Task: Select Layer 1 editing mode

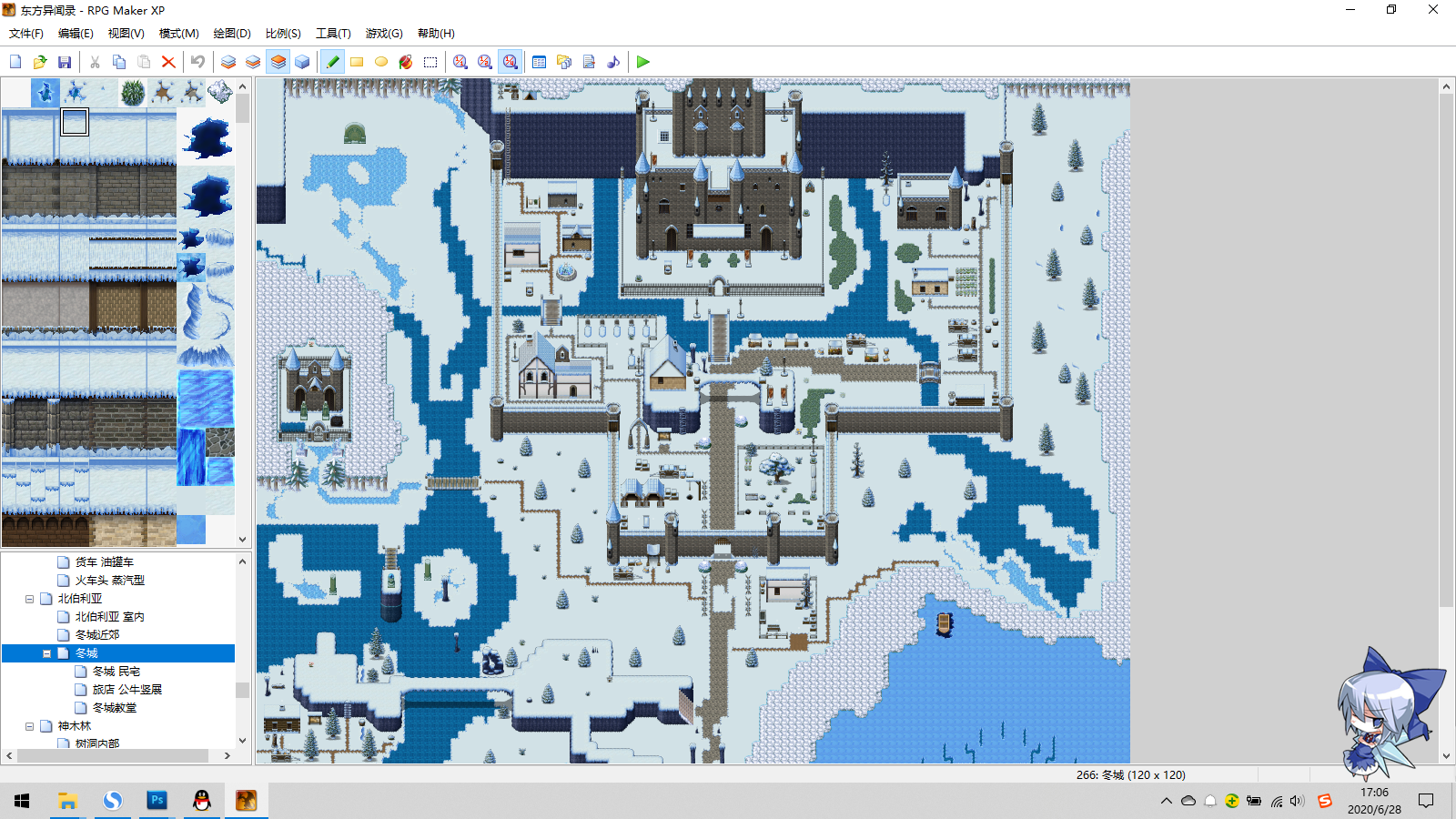Action: 228,62
